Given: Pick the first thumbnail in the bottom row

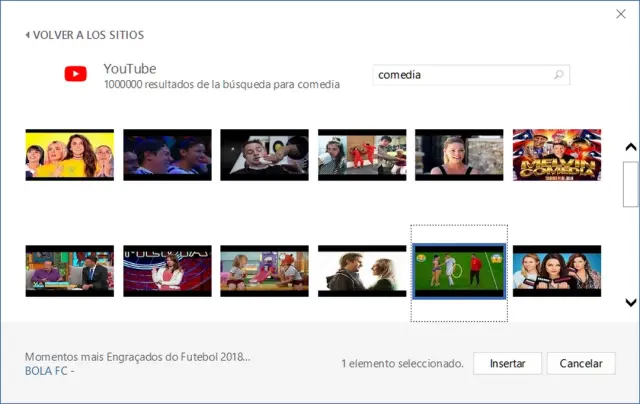Looking at the screenshot, I should click(x=69, y=272).
